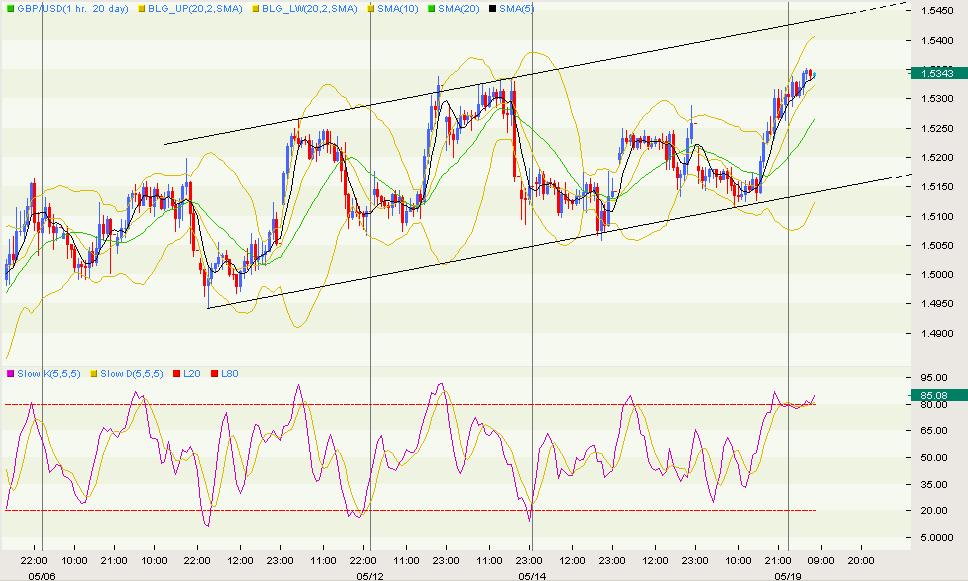Click the 05/06 date label
968x581 pixels.
coord(41,575)
